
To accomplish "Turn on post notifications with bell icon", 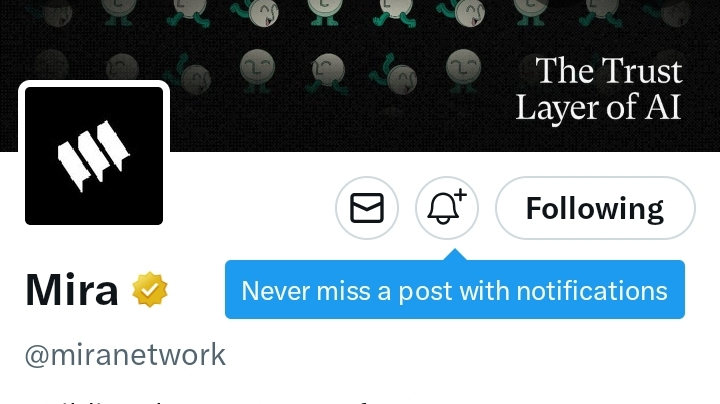I will click(447, 208).
